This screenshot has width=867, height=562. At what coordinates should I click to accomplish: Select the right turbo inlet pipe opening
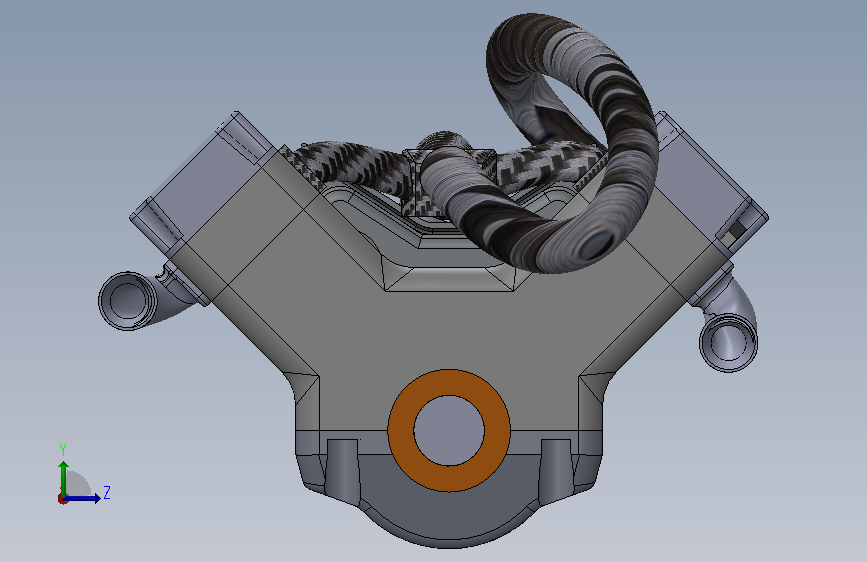(x=728, y=342)
